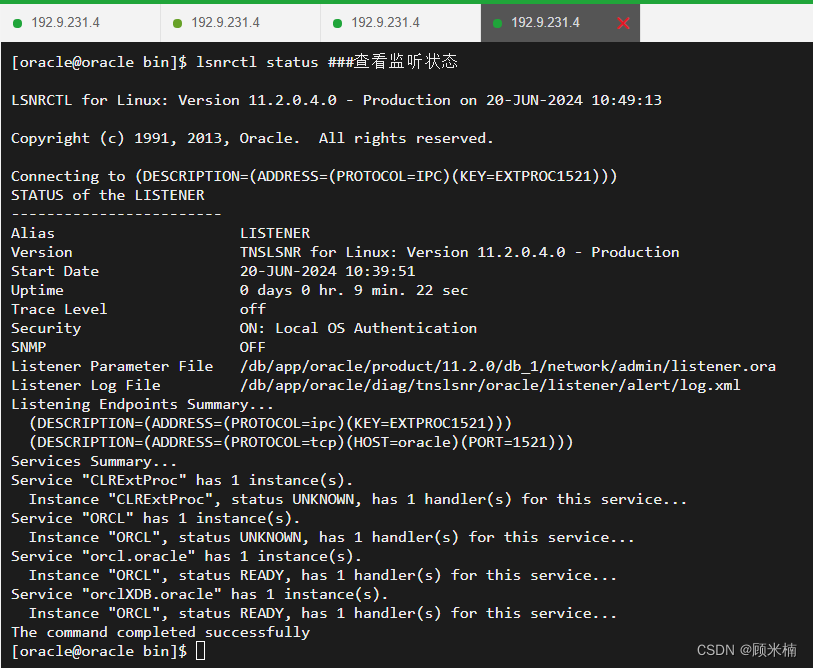Switch to the third 192.9.231.4 session tab
Viewport: 813px width, 668px height.
[401, 23]
